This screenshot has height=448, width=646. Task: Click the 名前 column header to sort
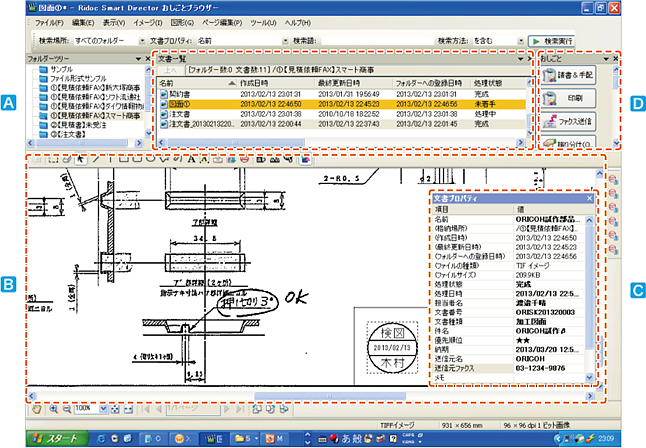[x=168, y=83]
